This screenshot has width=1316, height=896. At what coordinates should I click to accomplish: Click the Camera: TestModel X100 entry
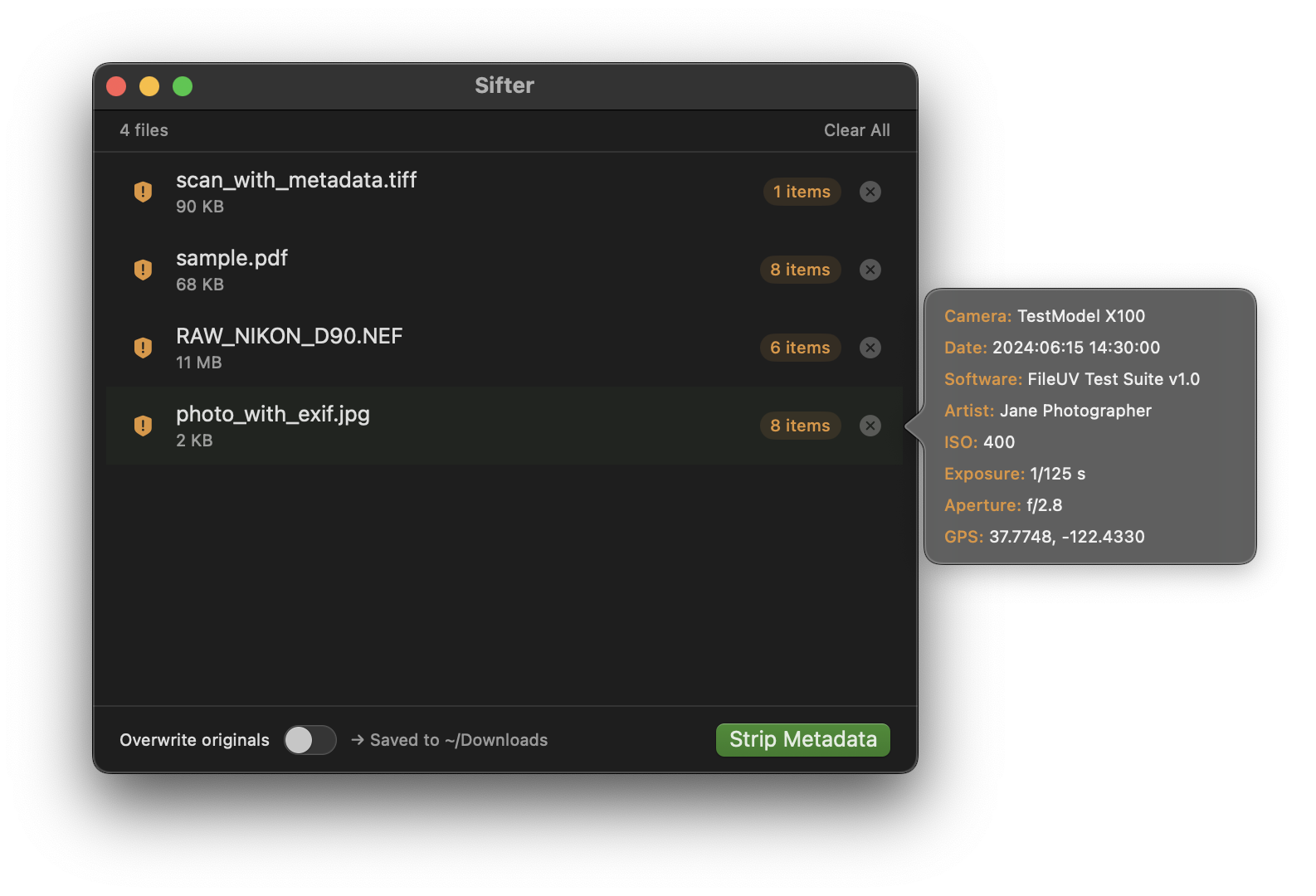point(1045,316)
